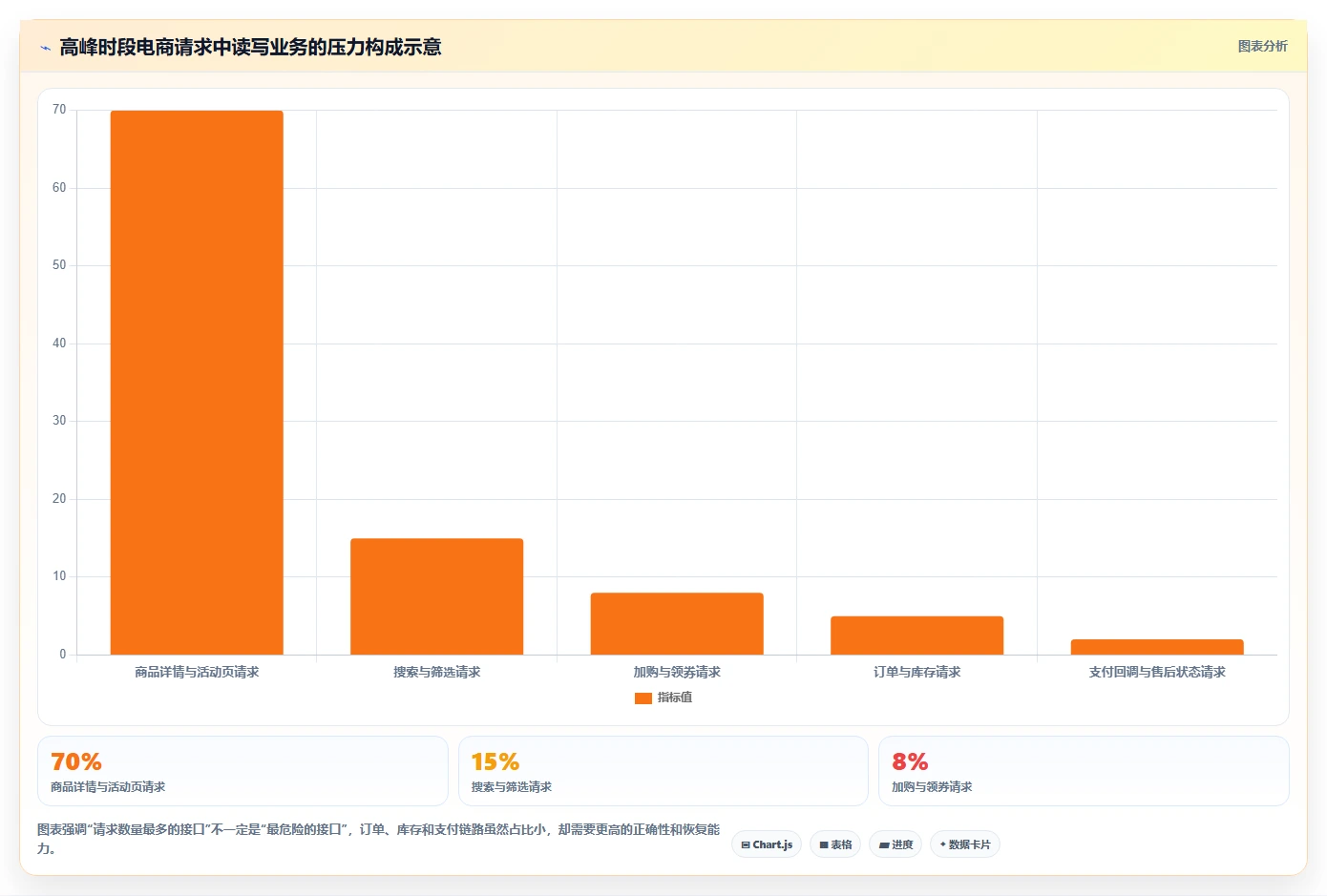Open the 70% 商品详情与活动页请求 stat card

click(x=242, y=771)
